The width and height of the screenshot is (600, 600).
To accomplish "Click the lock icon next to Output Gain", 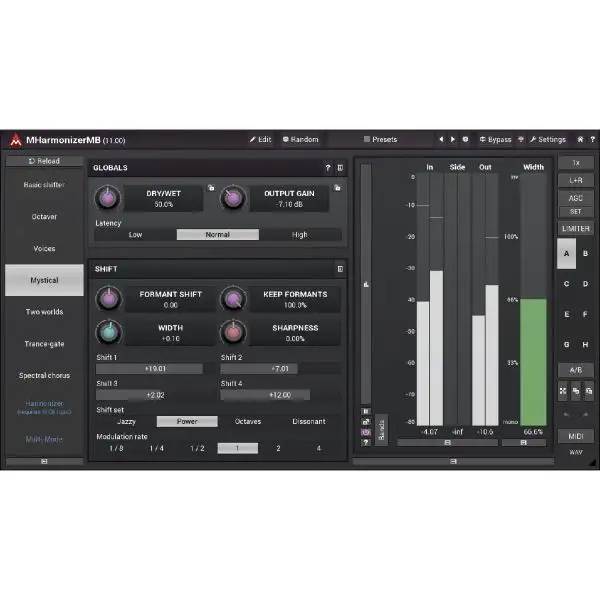I will coord(338,187).
